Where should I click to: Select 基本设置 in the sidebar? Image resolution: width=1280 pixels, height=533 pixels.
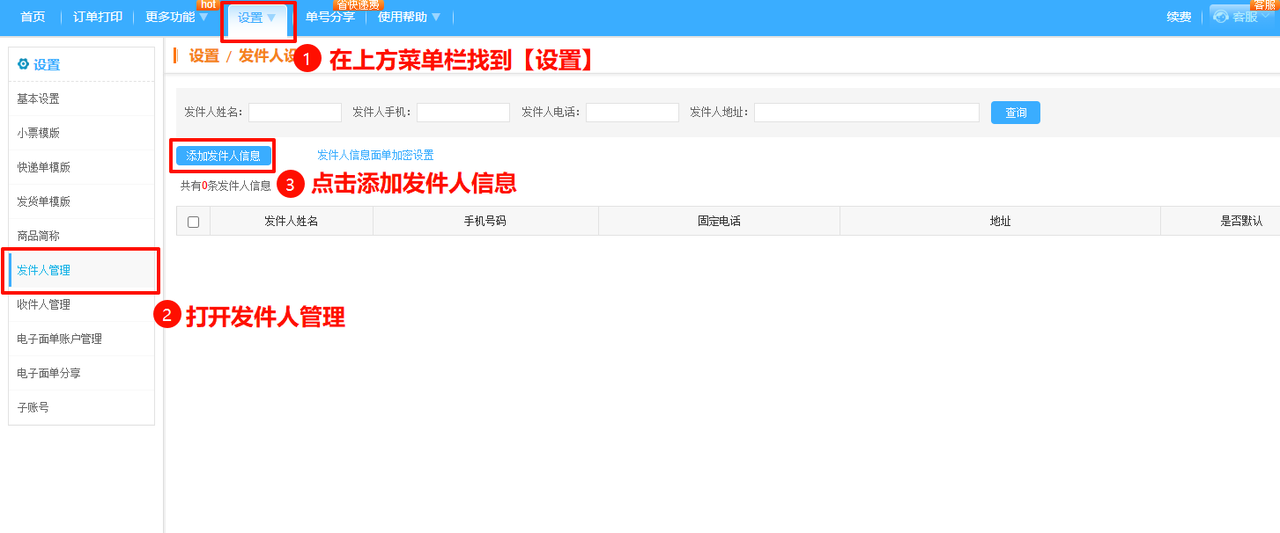click(81, 99)
